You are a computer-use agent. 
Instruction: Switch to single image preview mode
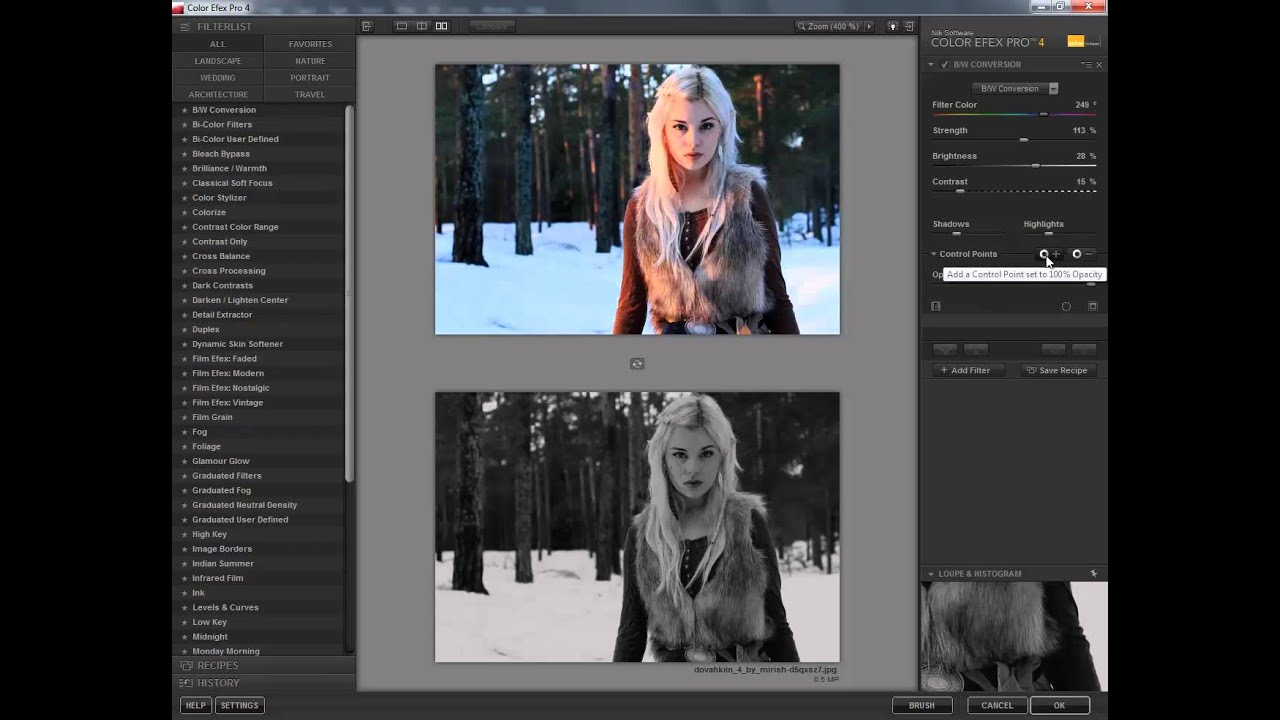[x=402, y=26]
